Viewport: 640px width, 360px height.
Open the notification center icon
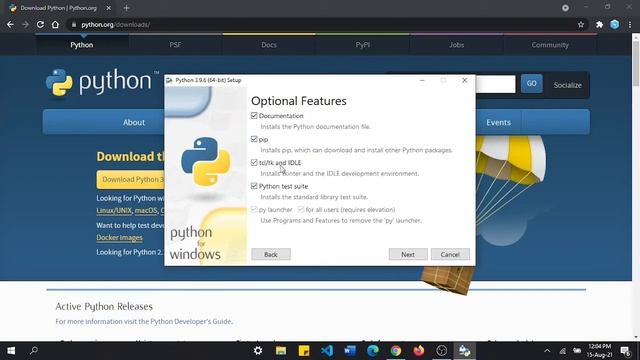click(625, 351)
